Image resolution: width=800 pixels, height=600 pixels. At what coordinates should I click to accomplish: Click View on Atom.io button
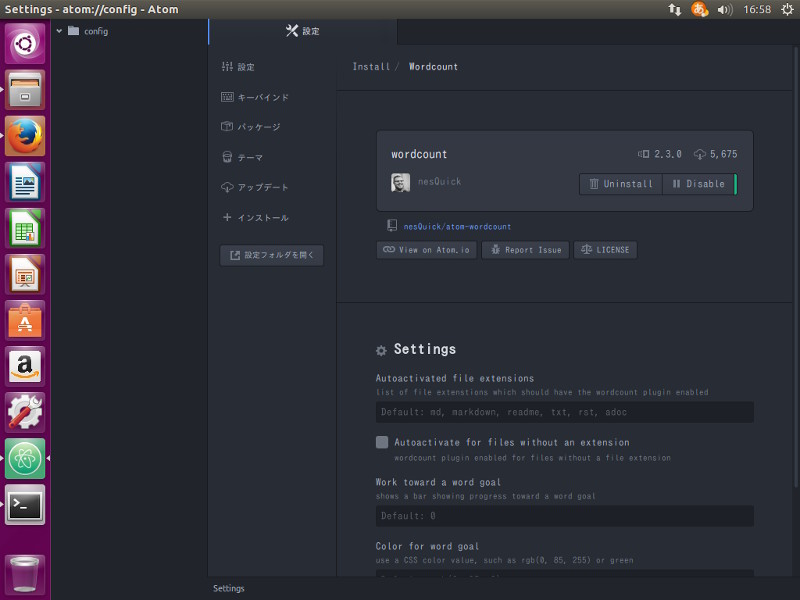(x=427, y=250)
